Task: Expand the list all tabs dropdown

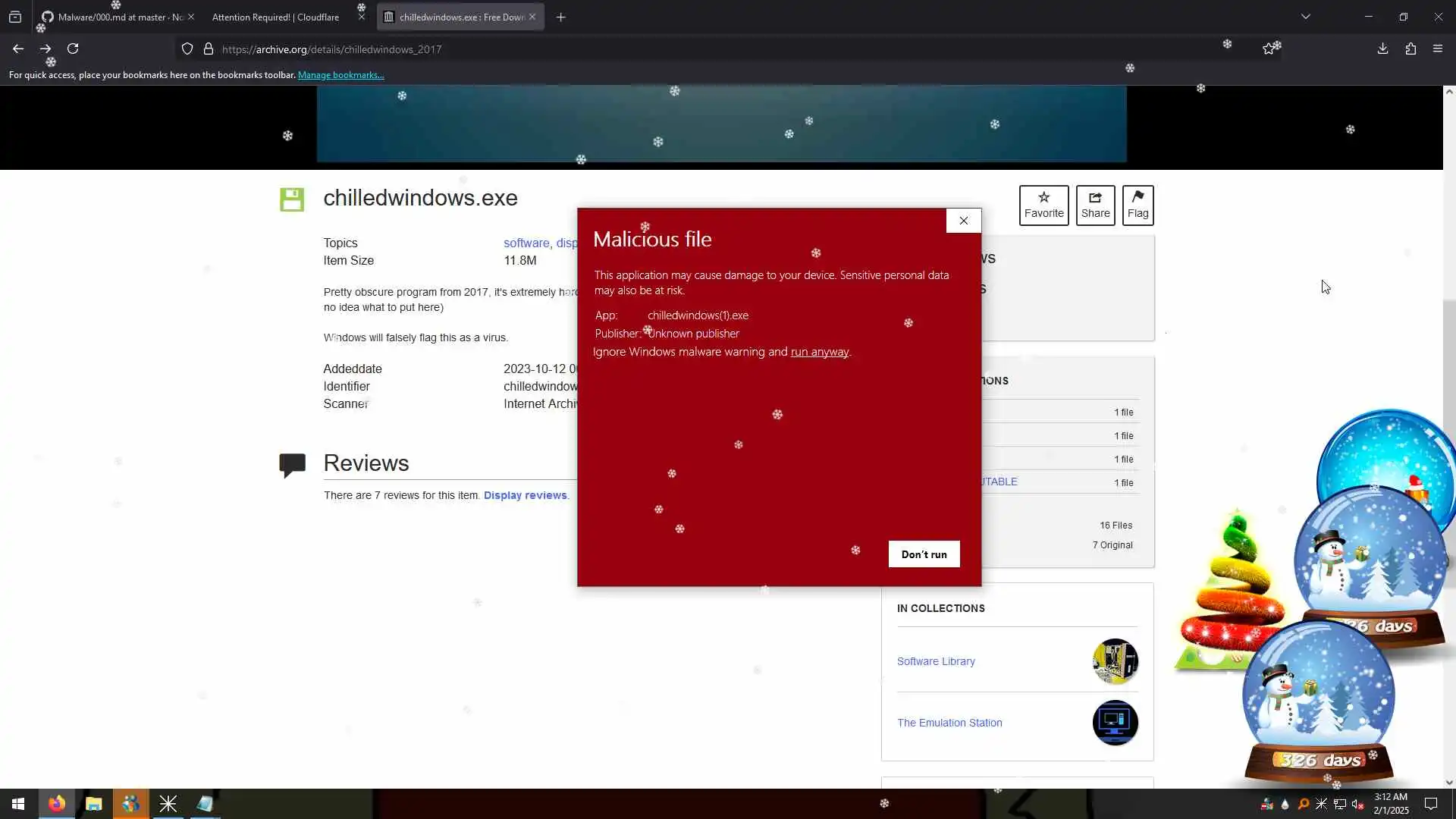Action: point(1306,17)
